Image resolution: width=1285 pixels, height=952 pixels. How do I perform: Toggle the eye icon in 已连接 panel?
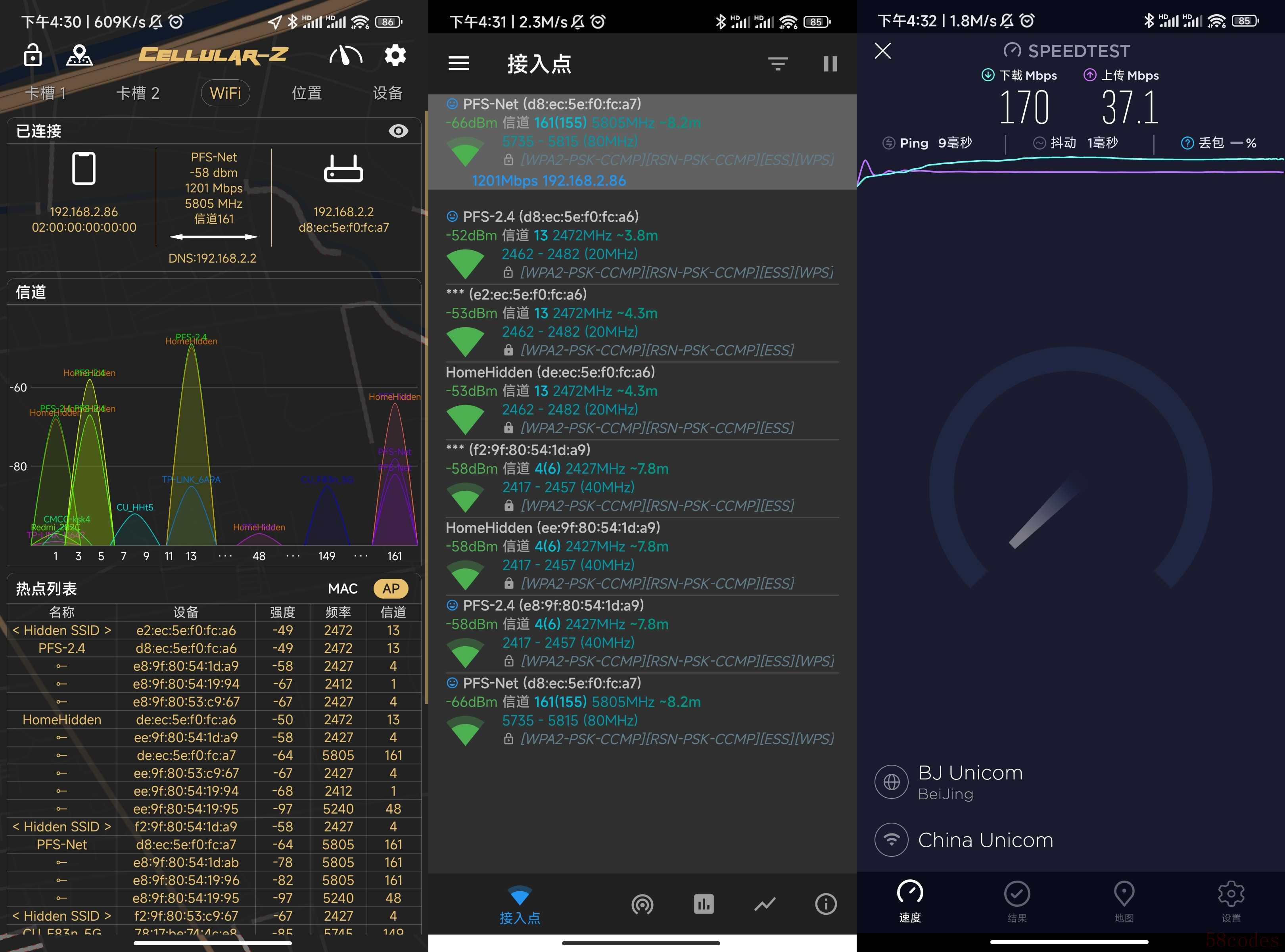(x=398, y=131)
